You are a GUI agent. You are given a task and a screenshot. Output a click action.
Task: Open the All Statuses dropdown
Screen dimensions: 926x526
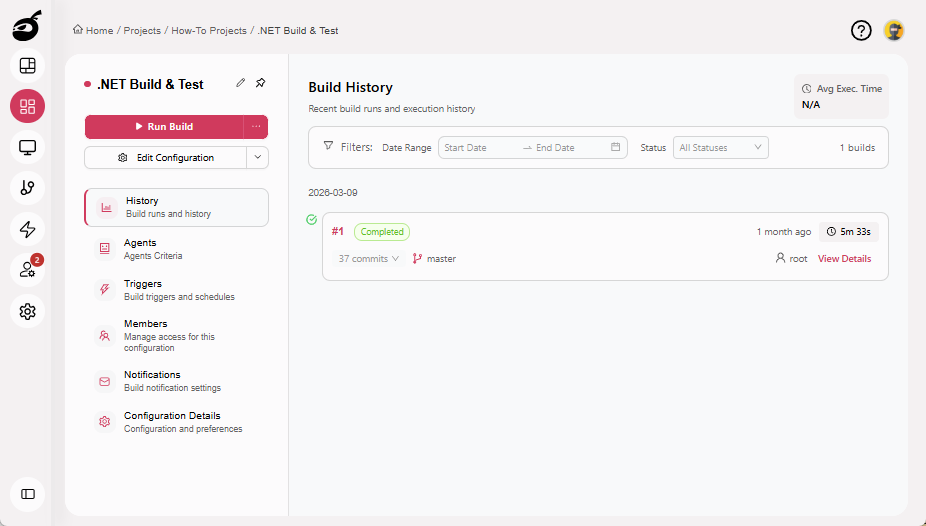(x=720, y=148)
